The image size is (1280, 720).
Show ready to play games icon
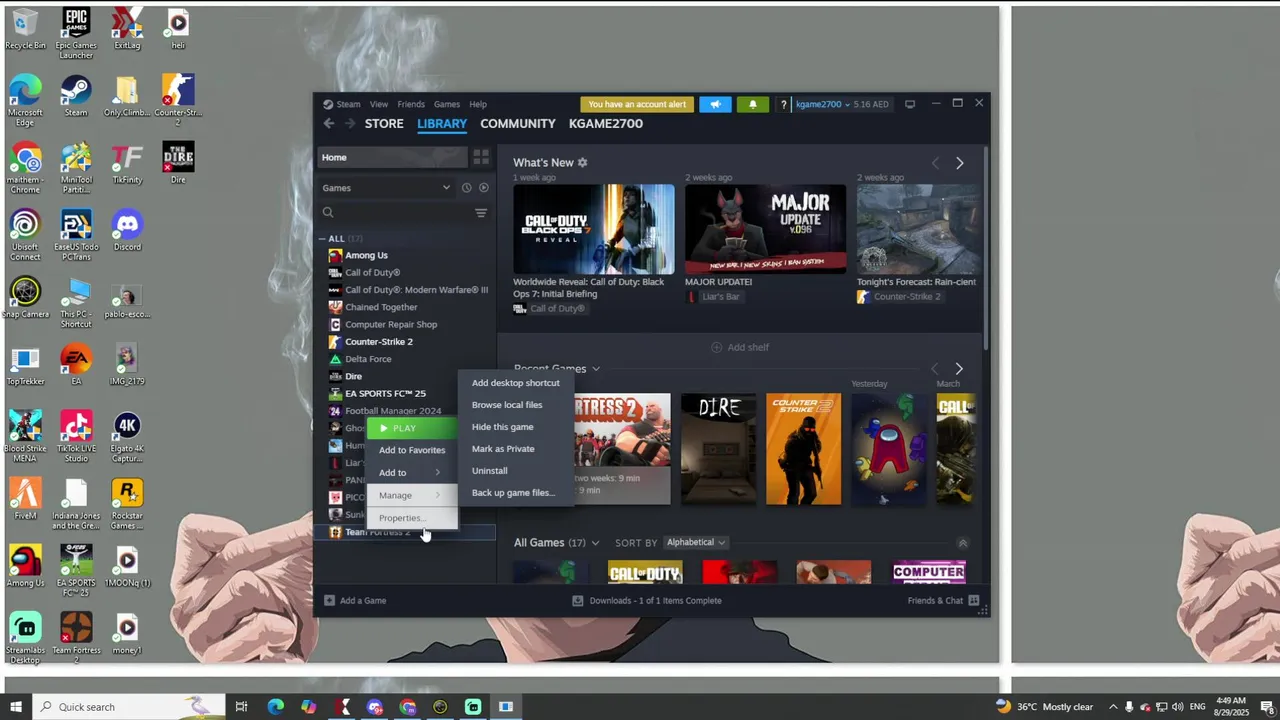tap(483, 188)
